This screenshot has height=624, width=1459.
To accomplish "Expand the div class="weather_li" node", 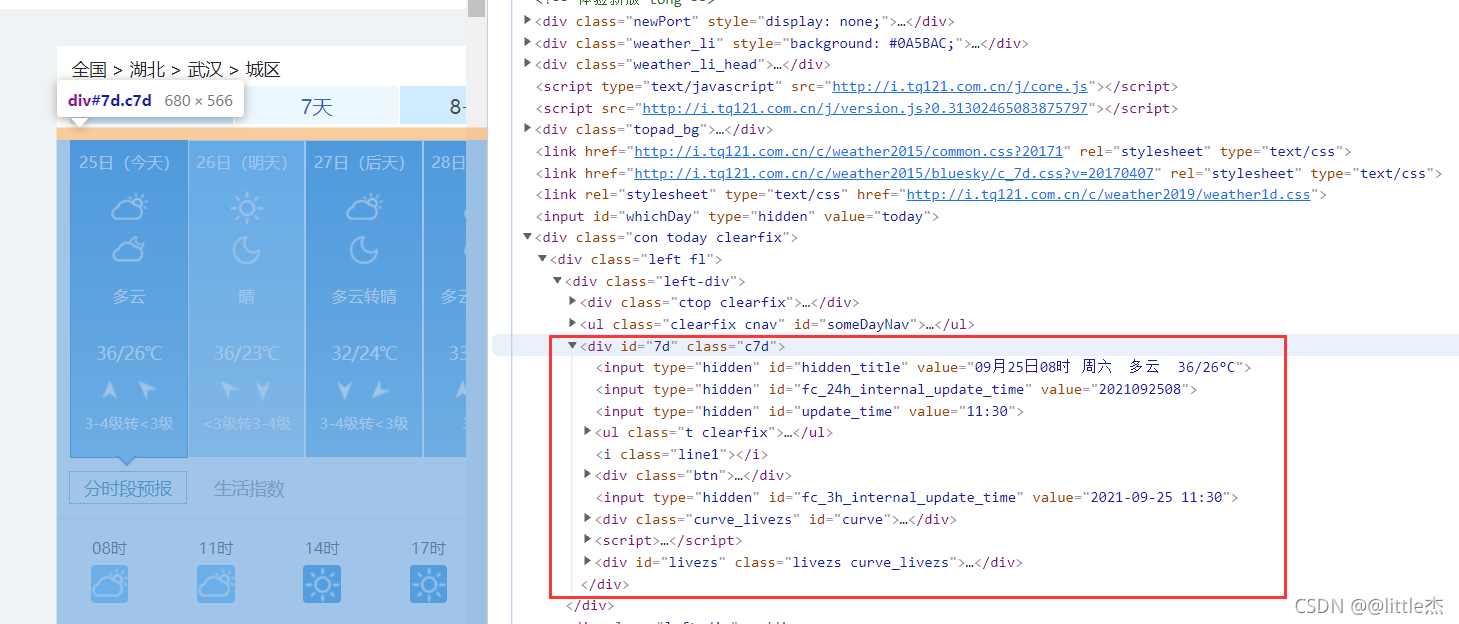I will click(528, 43).
